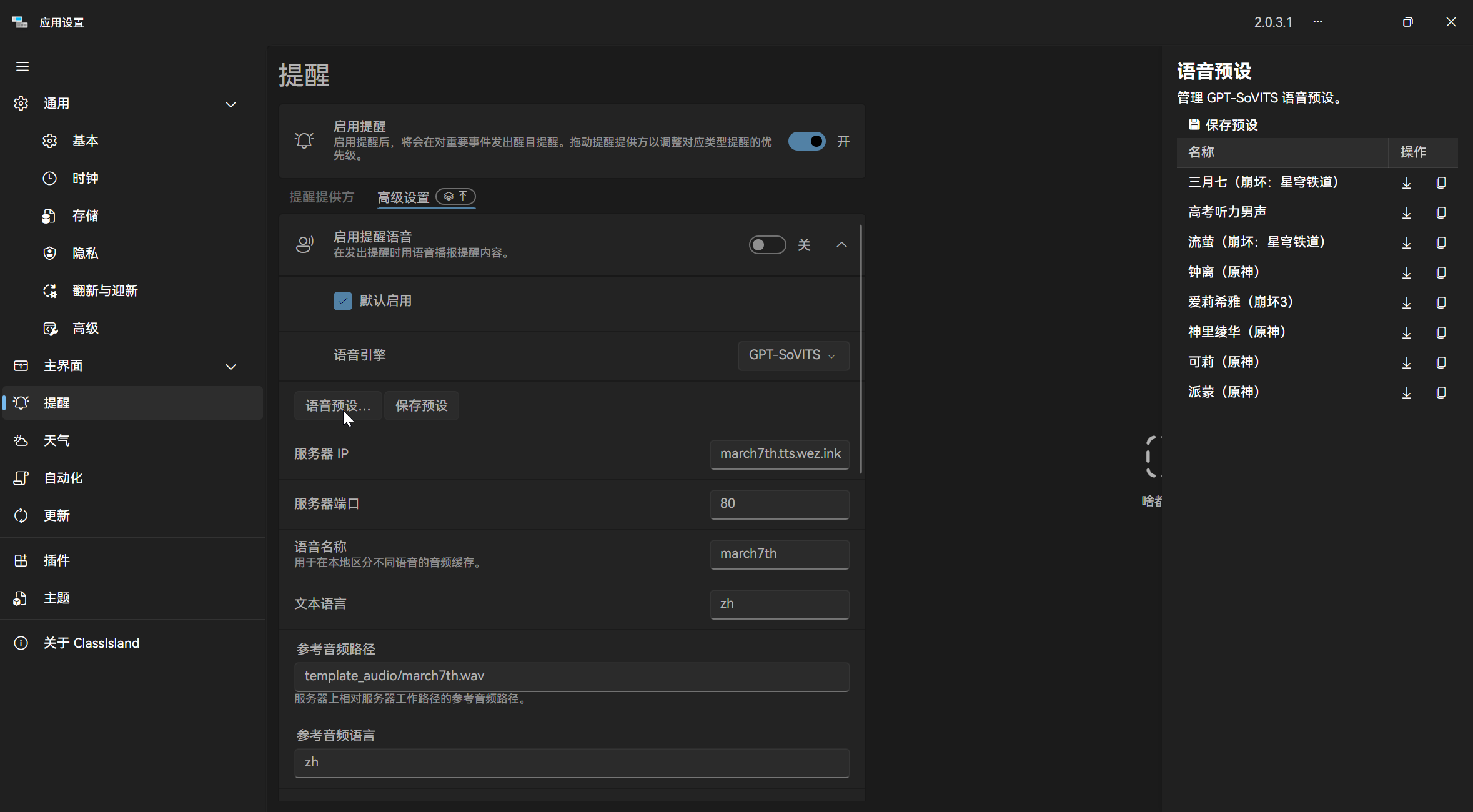Switch to the 提醒提供方 tab
This screenshot has height=812, width=1473.
pos(322,197)
